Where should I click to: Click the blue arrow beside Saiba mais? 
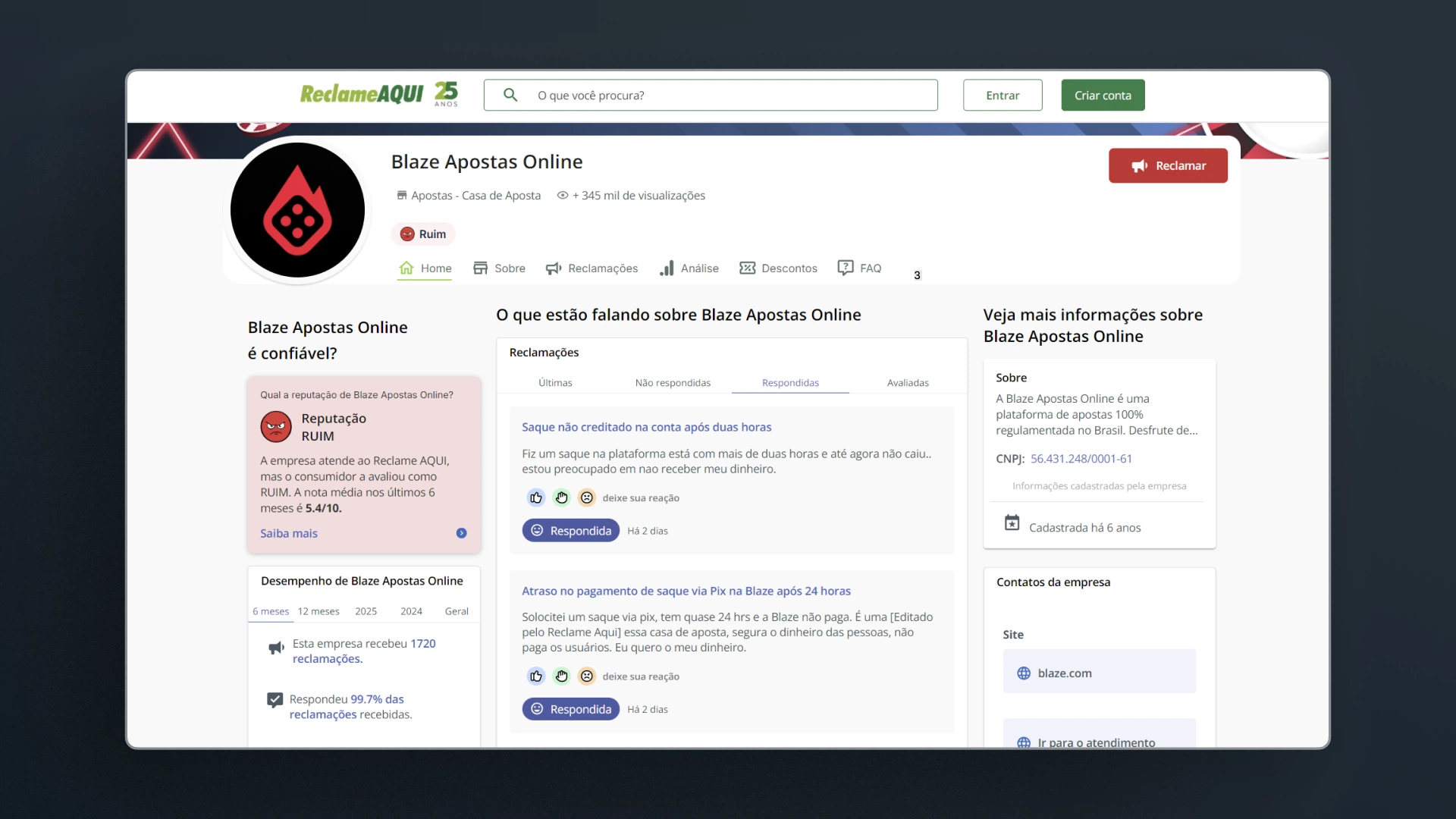461,533
